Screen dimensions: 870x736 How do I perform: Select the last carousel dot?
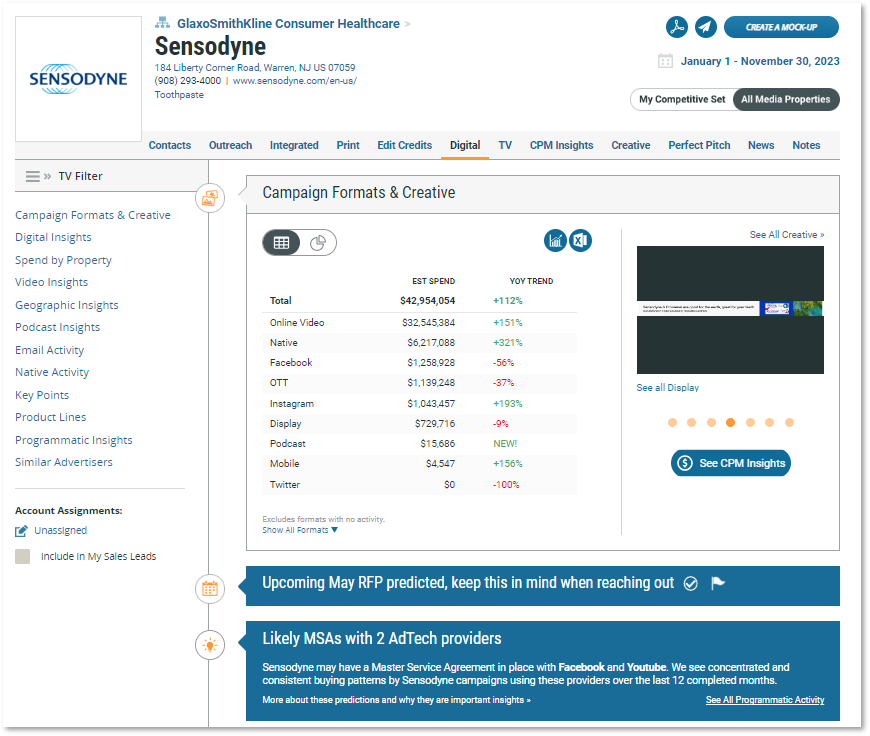tap(789, 422)
